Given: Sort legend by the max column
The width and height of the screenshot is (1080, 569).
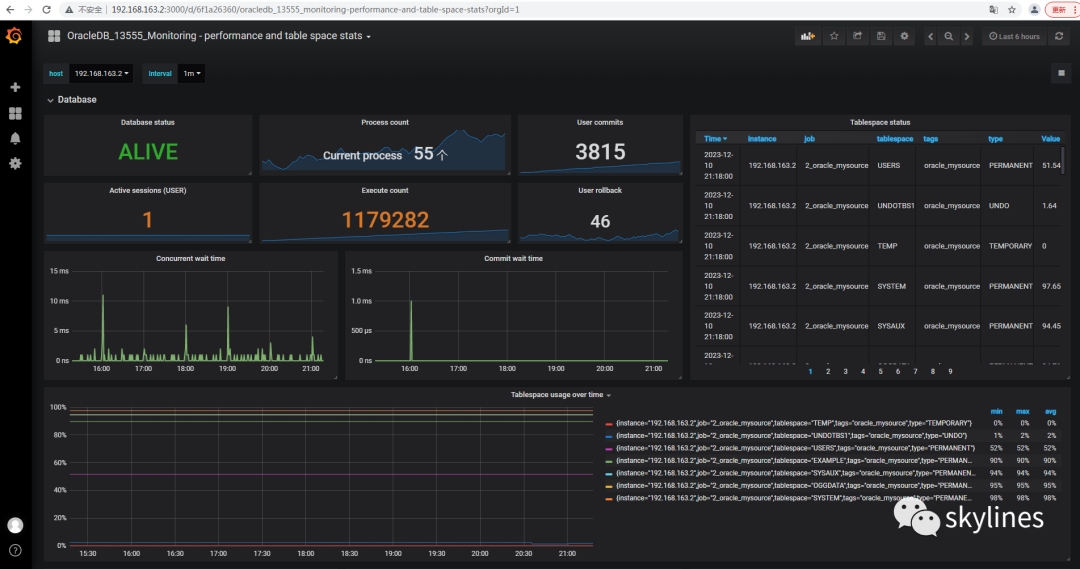Looking at the screenshot, I should click(1023, 411).
